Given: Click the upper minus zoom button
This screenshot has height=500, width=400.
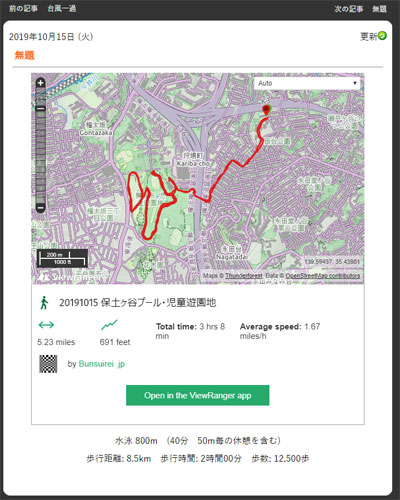Looking at the screenshot, I should 40,109.
